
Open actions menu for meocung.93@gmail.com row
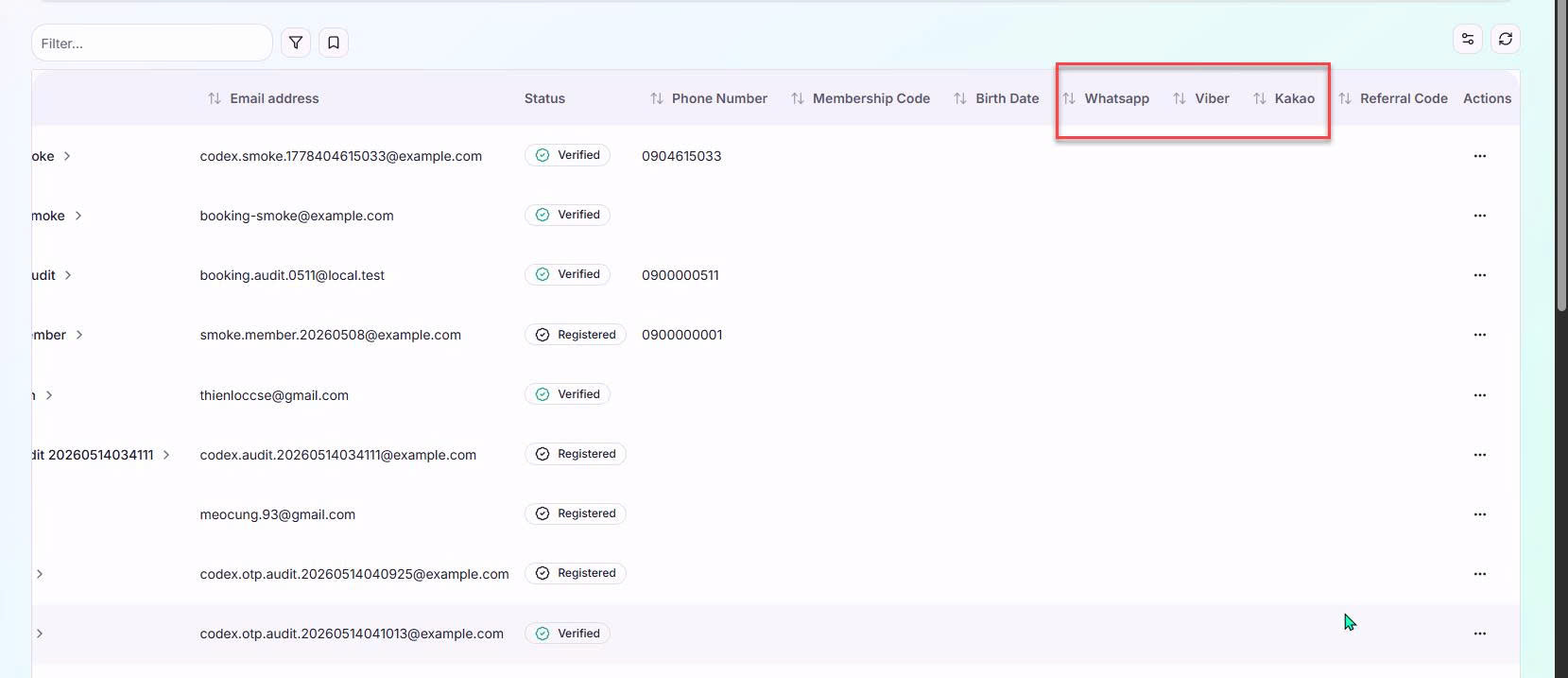(x=1480, y=514)
